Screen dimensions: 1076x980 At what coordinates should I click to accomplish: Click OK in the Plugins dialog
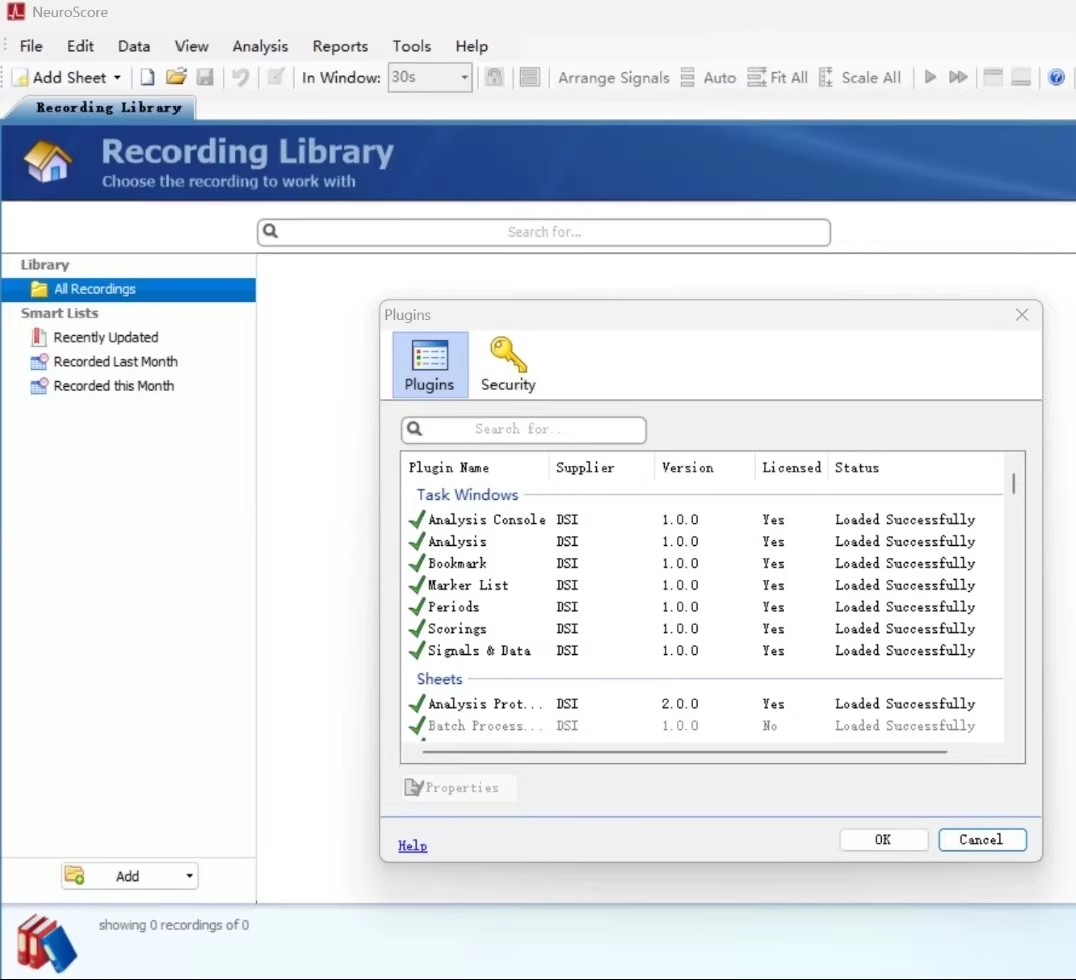point(883,840)
